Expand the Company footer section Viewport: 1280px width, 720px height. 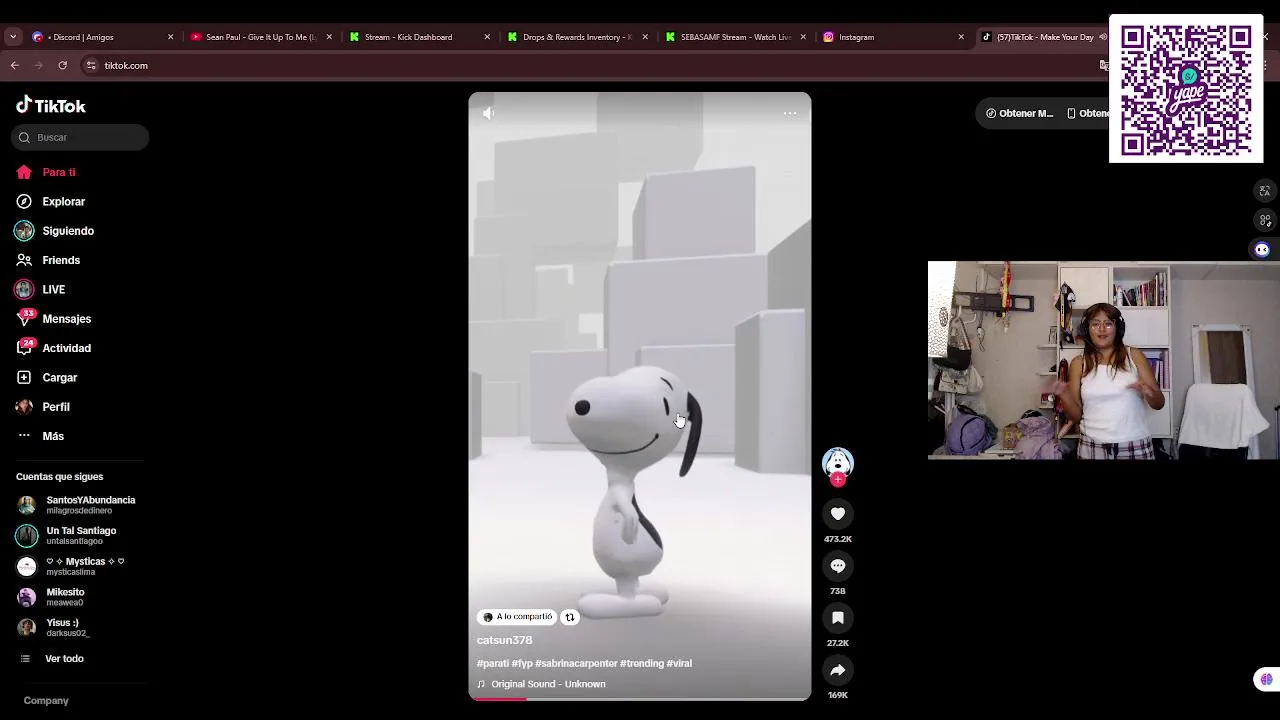click(46, 701)
